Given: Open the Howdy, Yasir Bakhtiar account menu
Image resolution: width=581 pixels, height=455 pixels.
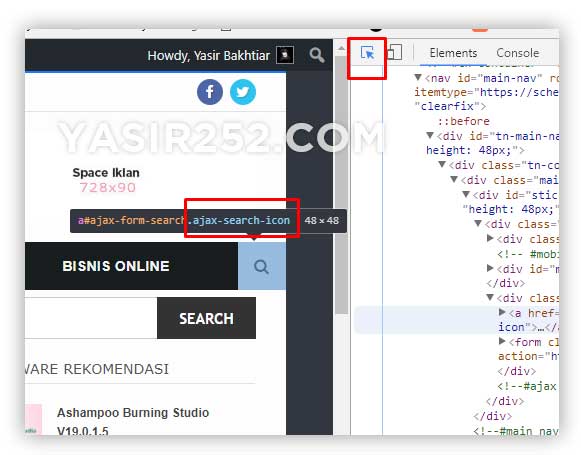Looking at the screenshot, I should pyautogui.click(x=208, y=56).
